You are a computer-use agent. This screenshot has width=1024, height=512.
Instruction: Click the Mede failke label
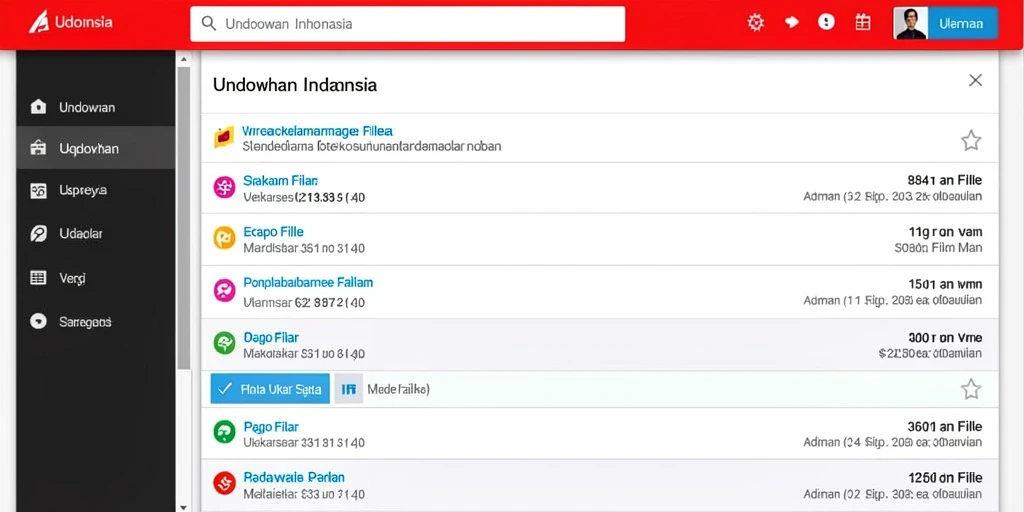398,390
